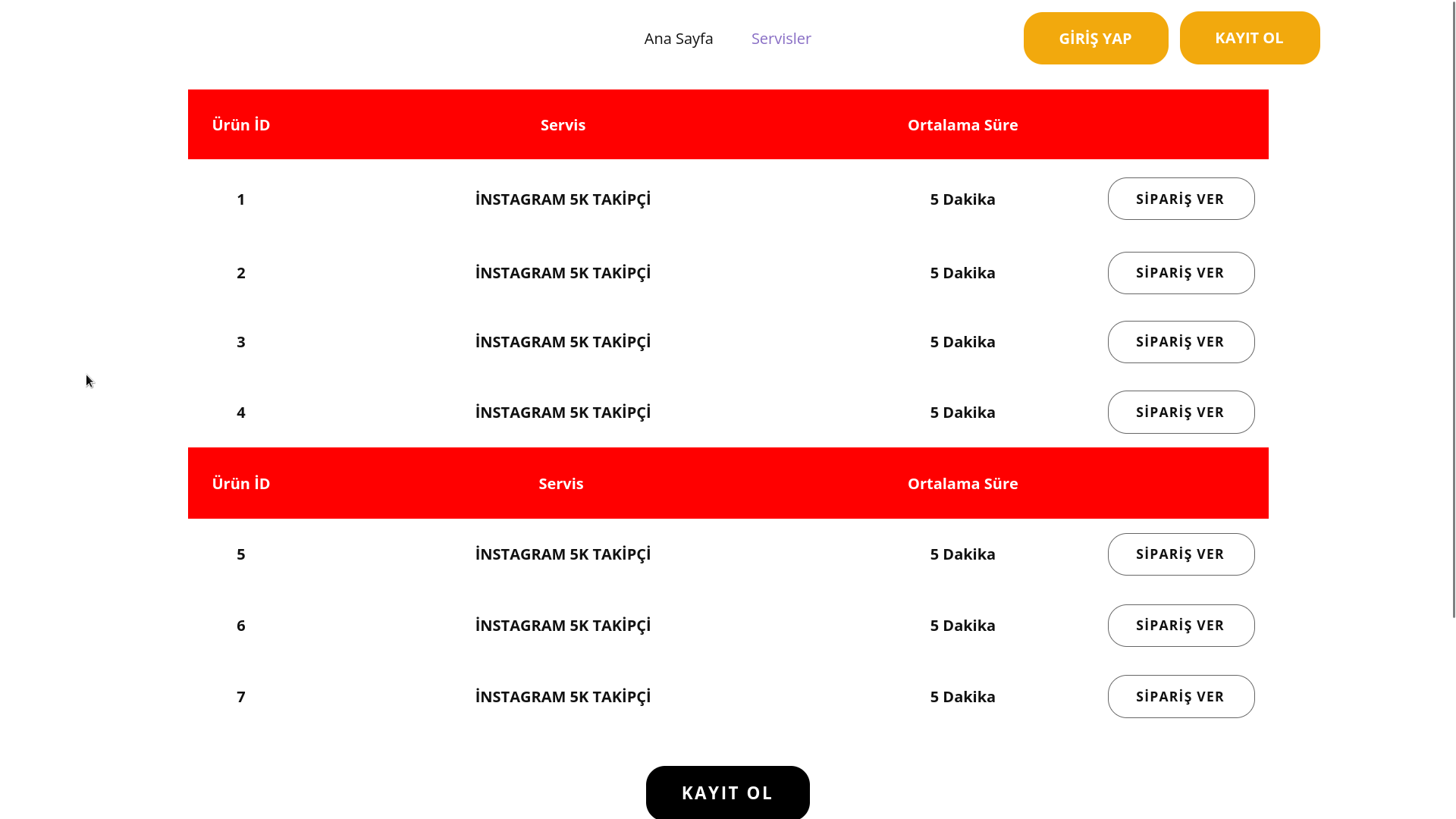1456x819 pixels.
Task: Order product ID 3 with SİPARİŞ VER
Action: pyautogui.click(x=1181, y=342)
